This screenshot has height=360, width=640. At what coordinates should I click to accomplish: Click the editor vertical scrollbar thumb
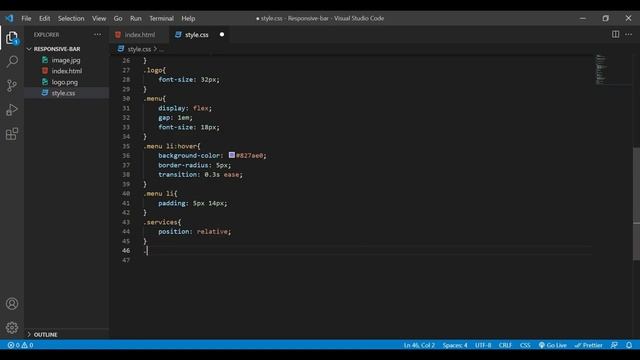click(x=636, y=203)
